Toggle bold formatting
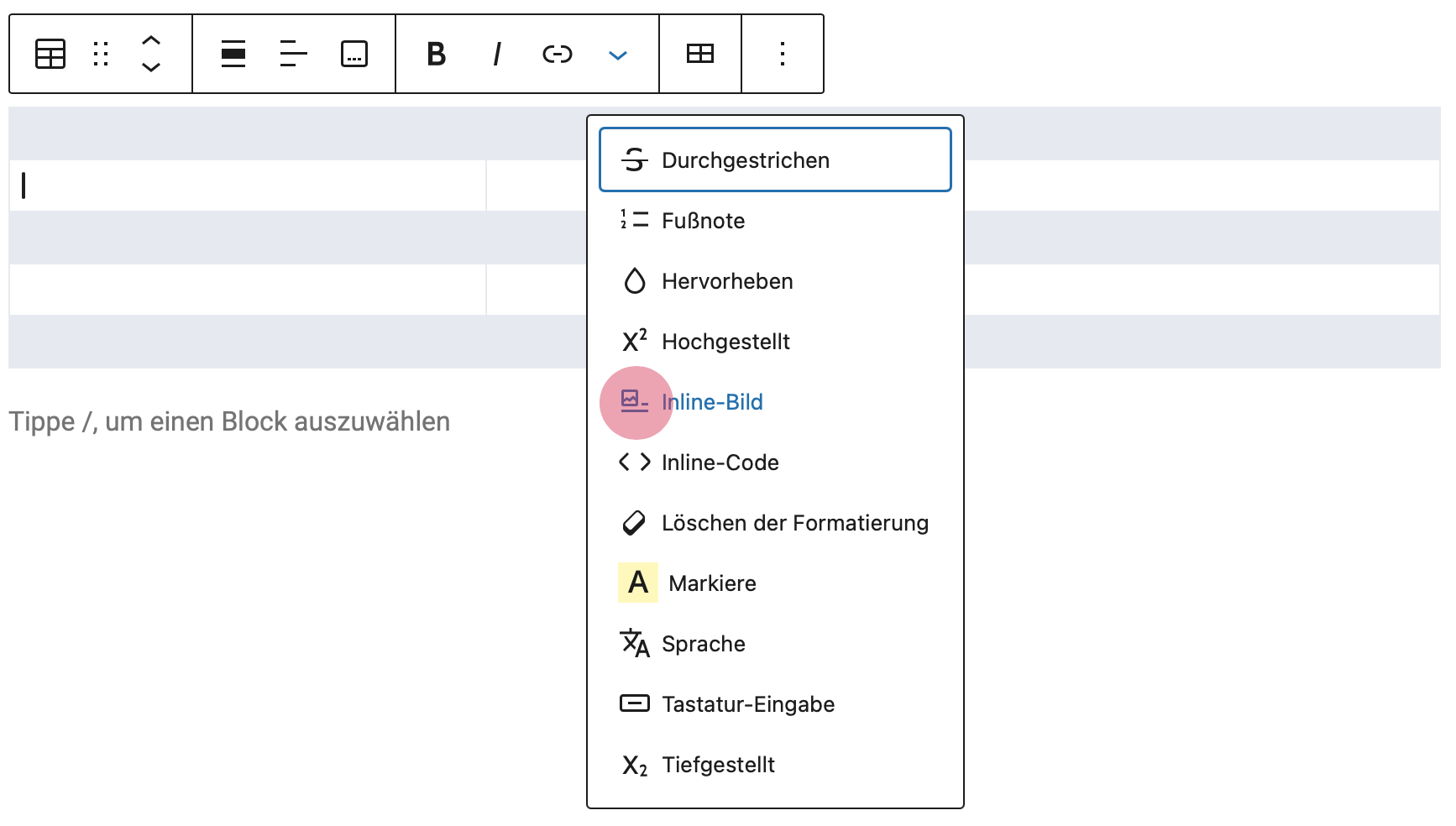 pyautogui.click(x=436, y=55)
